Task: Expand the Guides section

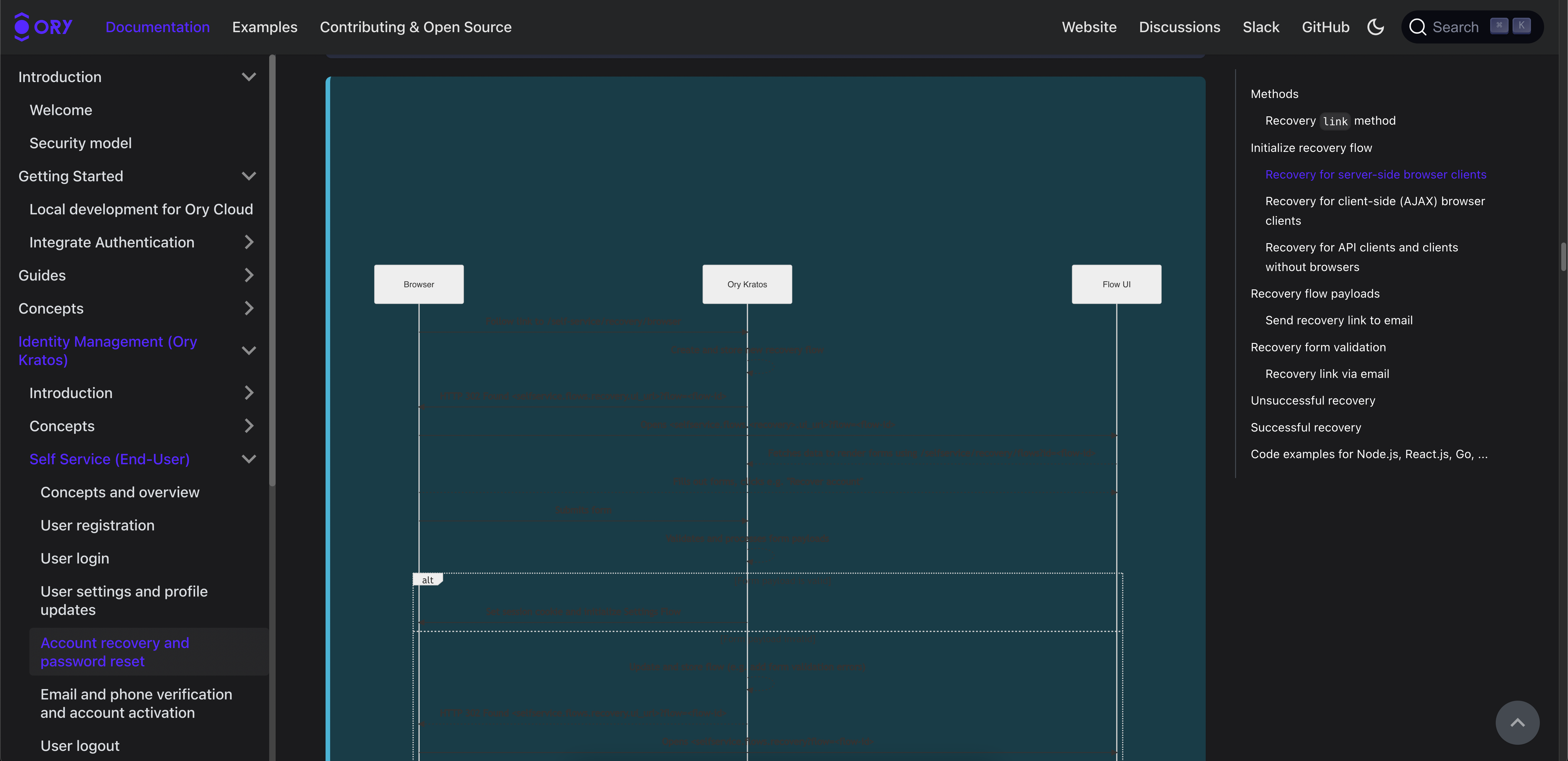Action: 249,275
